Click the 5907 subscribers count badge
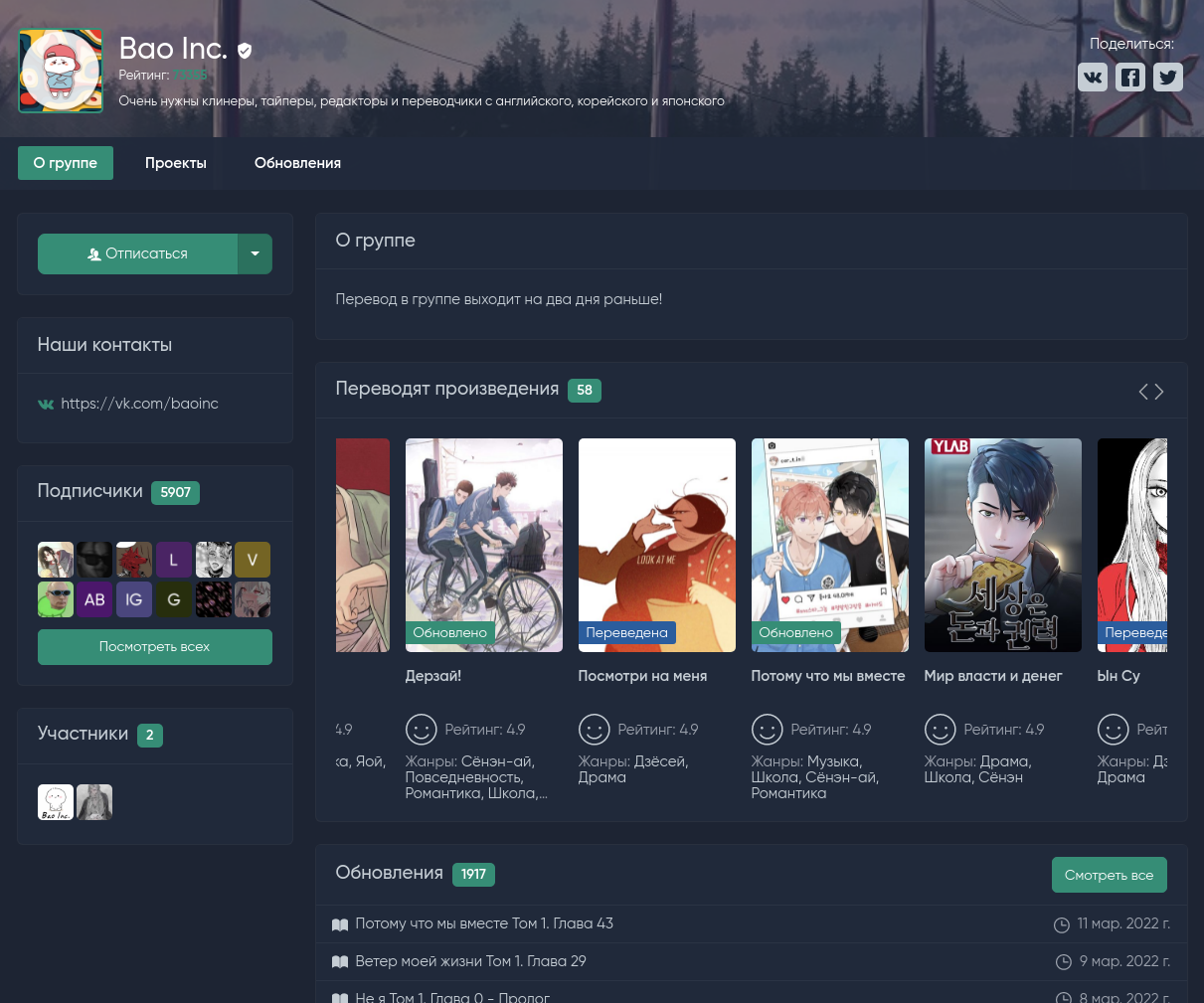This screenshot has width=1204, height=1003. pyautogui.click(x=176, y=492)
